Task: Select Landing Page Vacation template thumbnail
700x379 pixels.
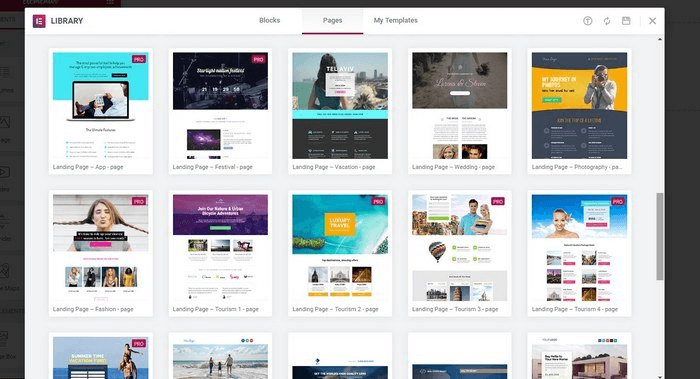Action: point(340,105)
